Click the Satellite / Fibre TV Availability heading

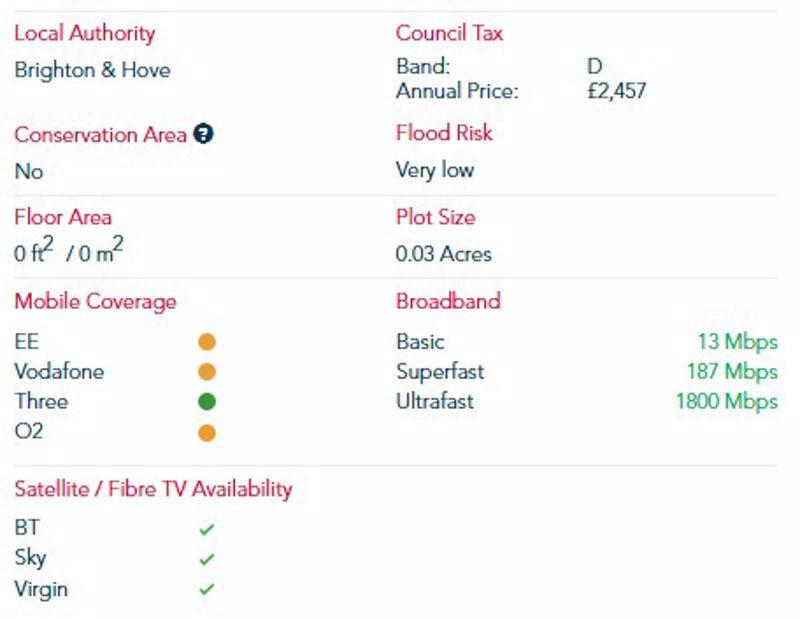[153, 489]
